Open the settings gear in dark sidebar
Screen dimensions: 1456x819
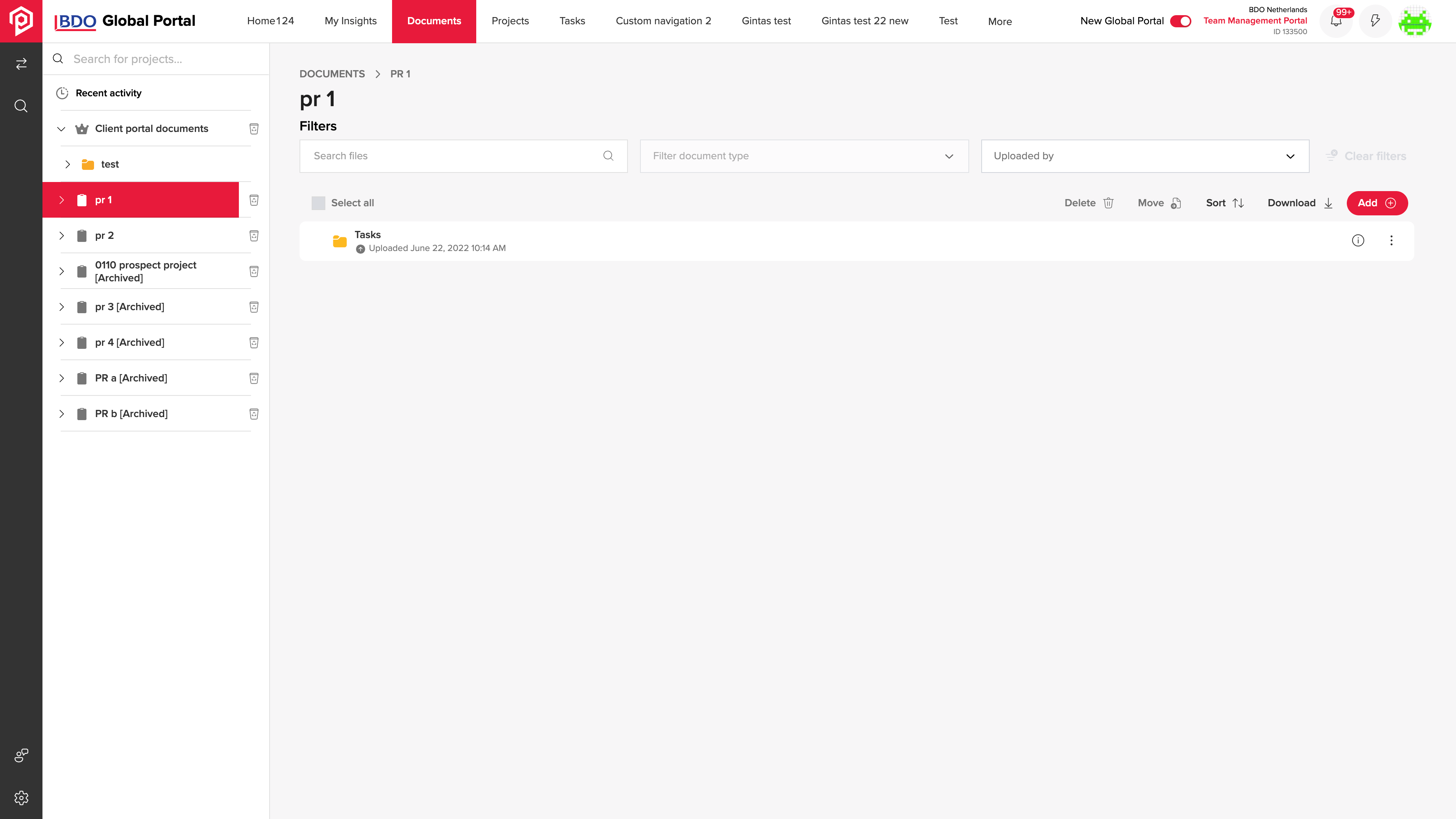[21, 797]
